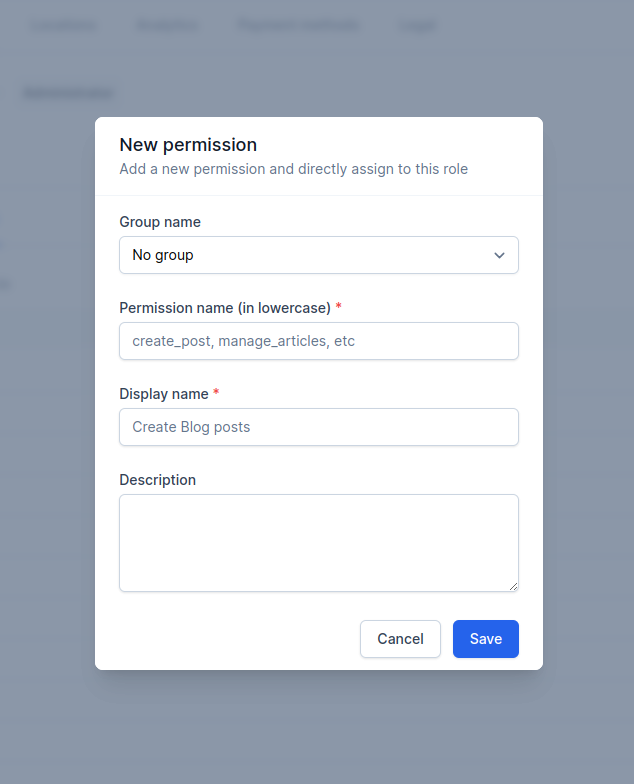The image size is (634, 784).
Task: Open the "No group" select box
Action: click(318, 255)
